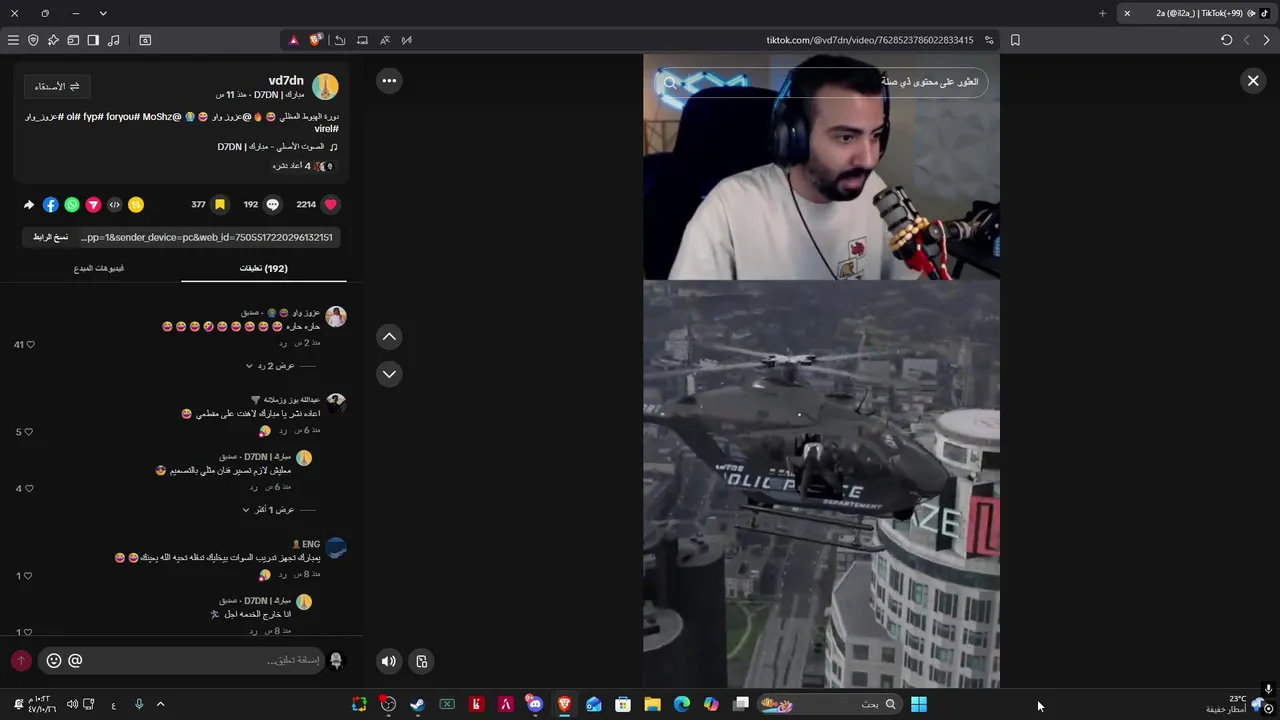The width and height of the screenshot is (1280, 720).
Task: Open more share options with the arrow icon
Action: point(29,204)
